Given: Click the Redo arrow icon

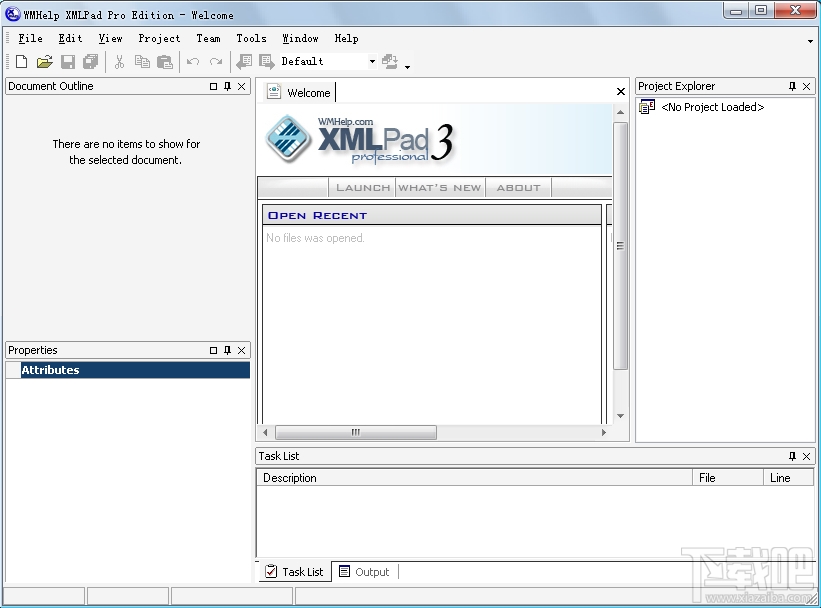Looking at the screenshot, I should tap(216, 62).
